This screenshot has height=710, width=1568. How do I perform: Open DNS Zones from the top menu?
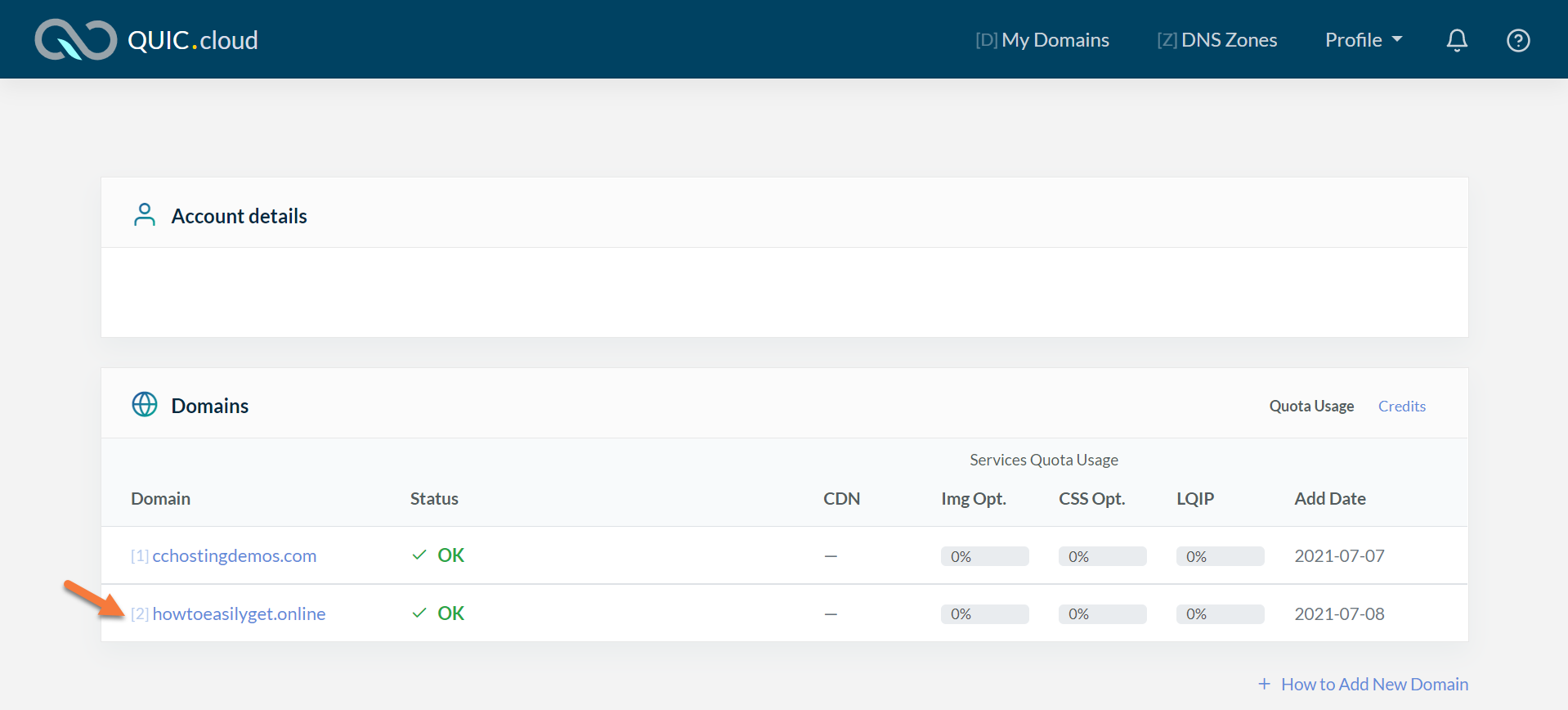(1217, 40)
